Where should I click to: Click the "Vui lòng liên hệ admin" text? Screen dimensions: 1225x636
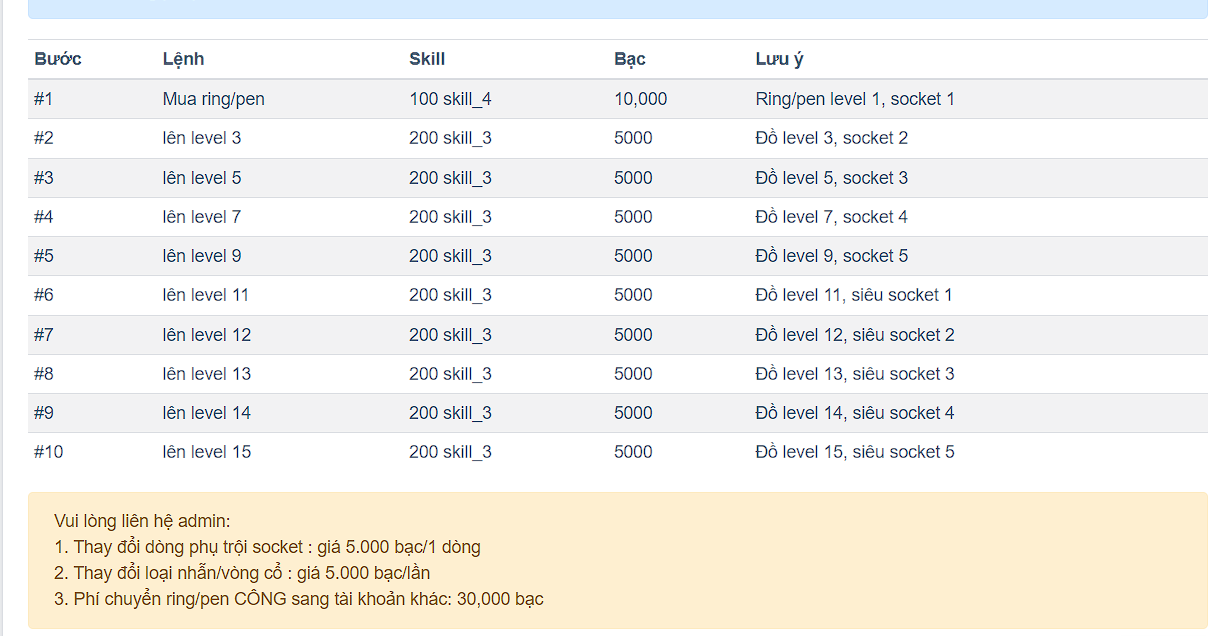142,521
